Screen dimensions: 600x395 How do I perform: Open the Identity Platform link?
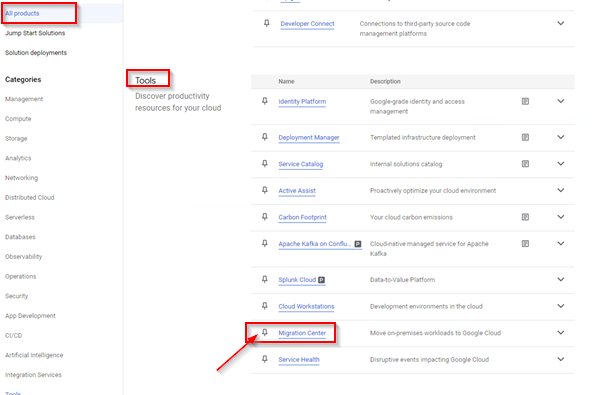[302, 102]
